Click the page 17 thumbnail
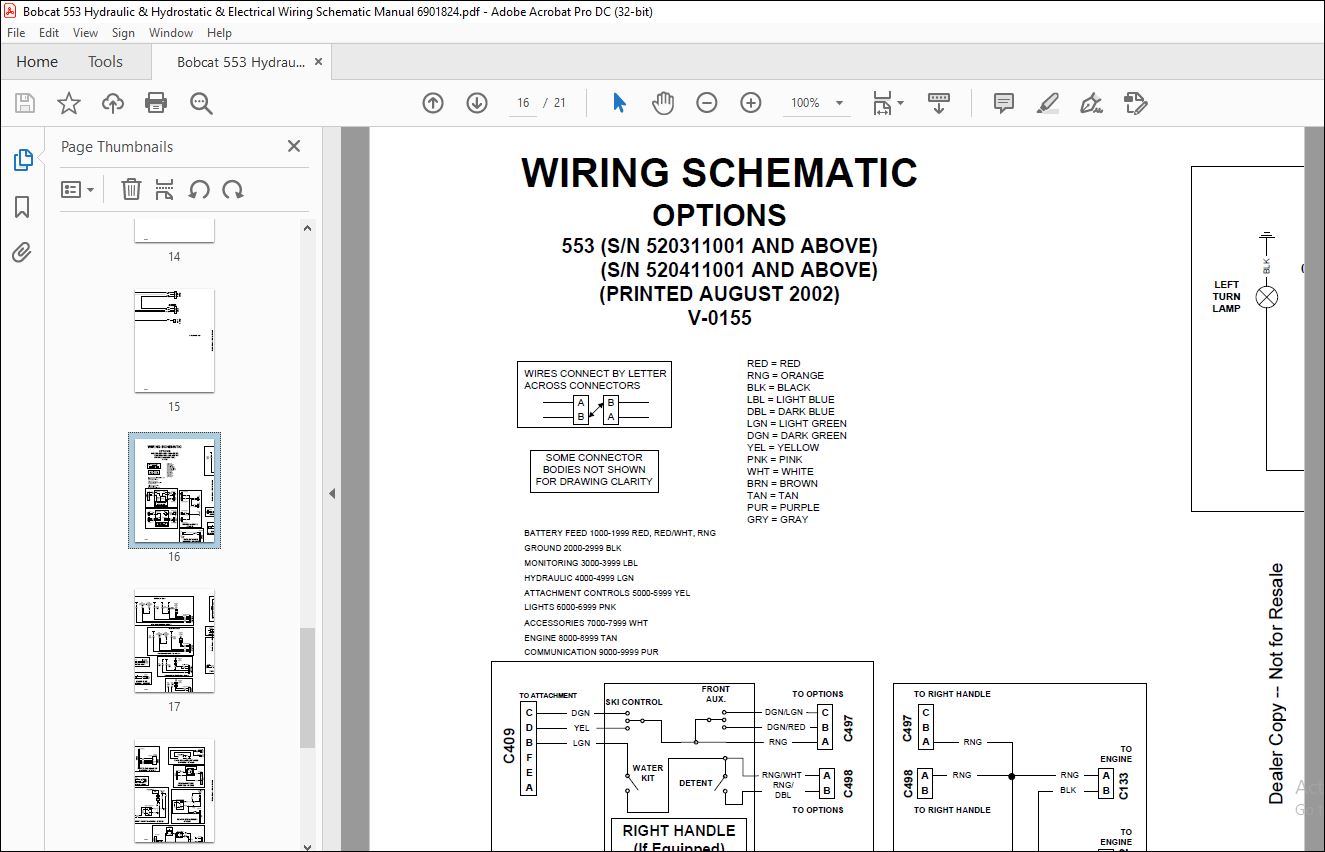Viewport: 1325px width, 852px height. (174, 641)
